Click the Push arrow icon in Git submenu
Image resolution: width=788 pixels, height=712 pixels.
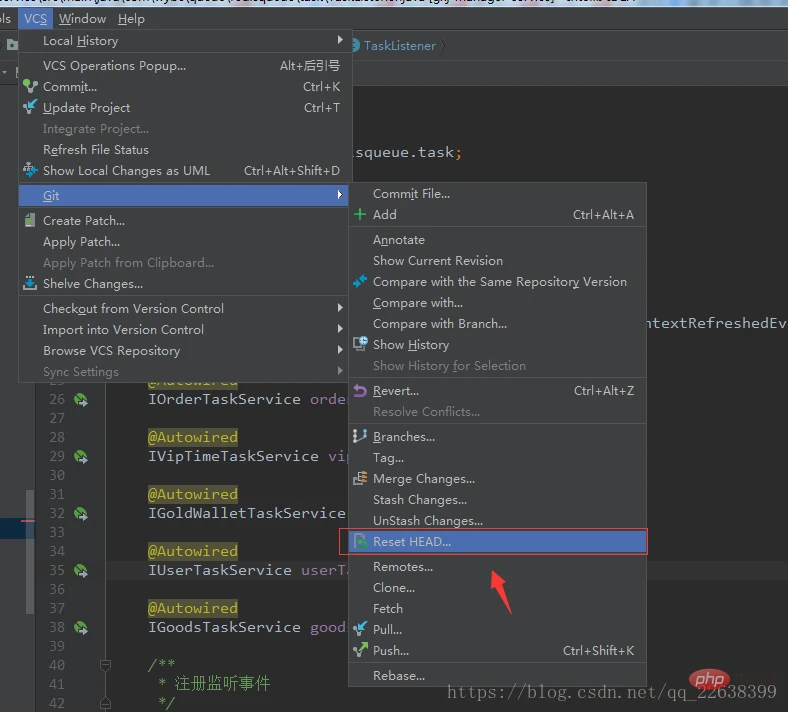pos(360,650)
